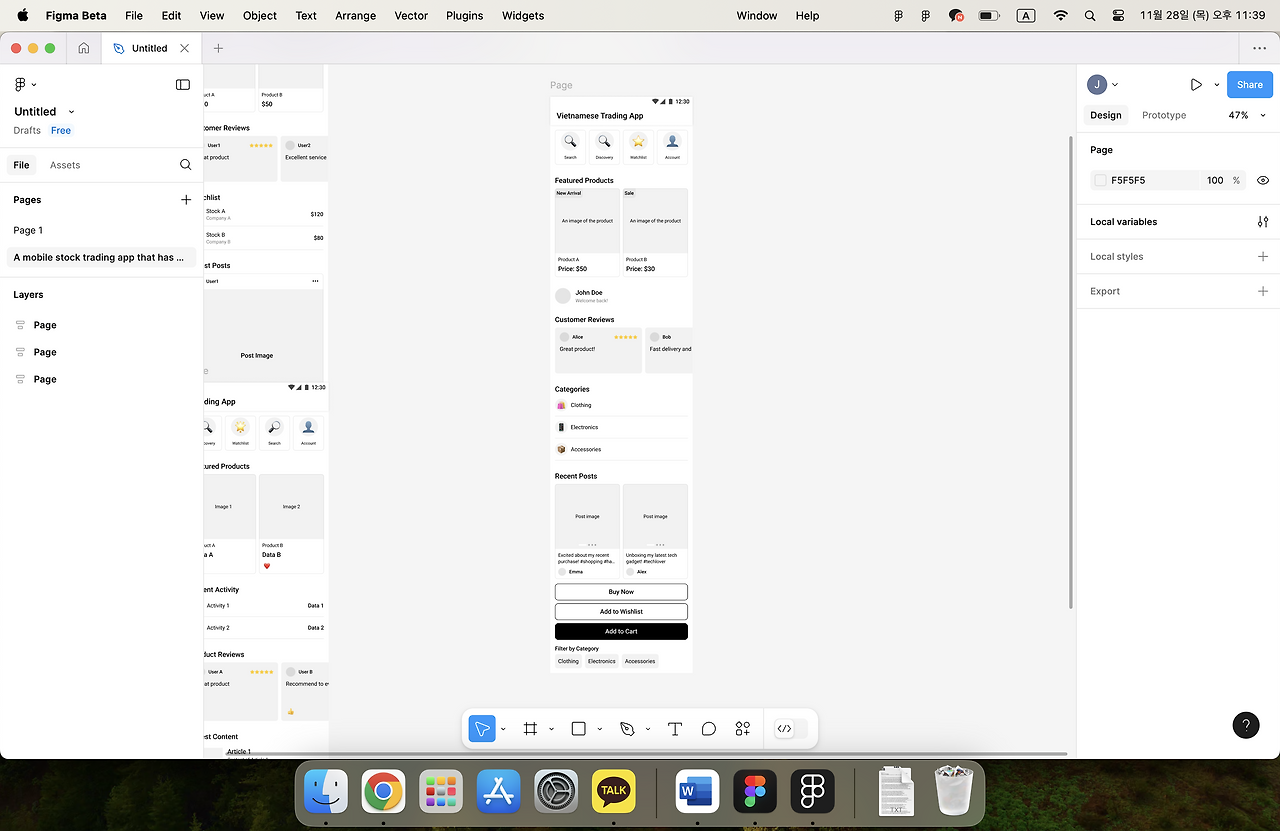Edit the 100 percent opacity field
This screenshot has width=1280, height=831.
pos(1215,181)
